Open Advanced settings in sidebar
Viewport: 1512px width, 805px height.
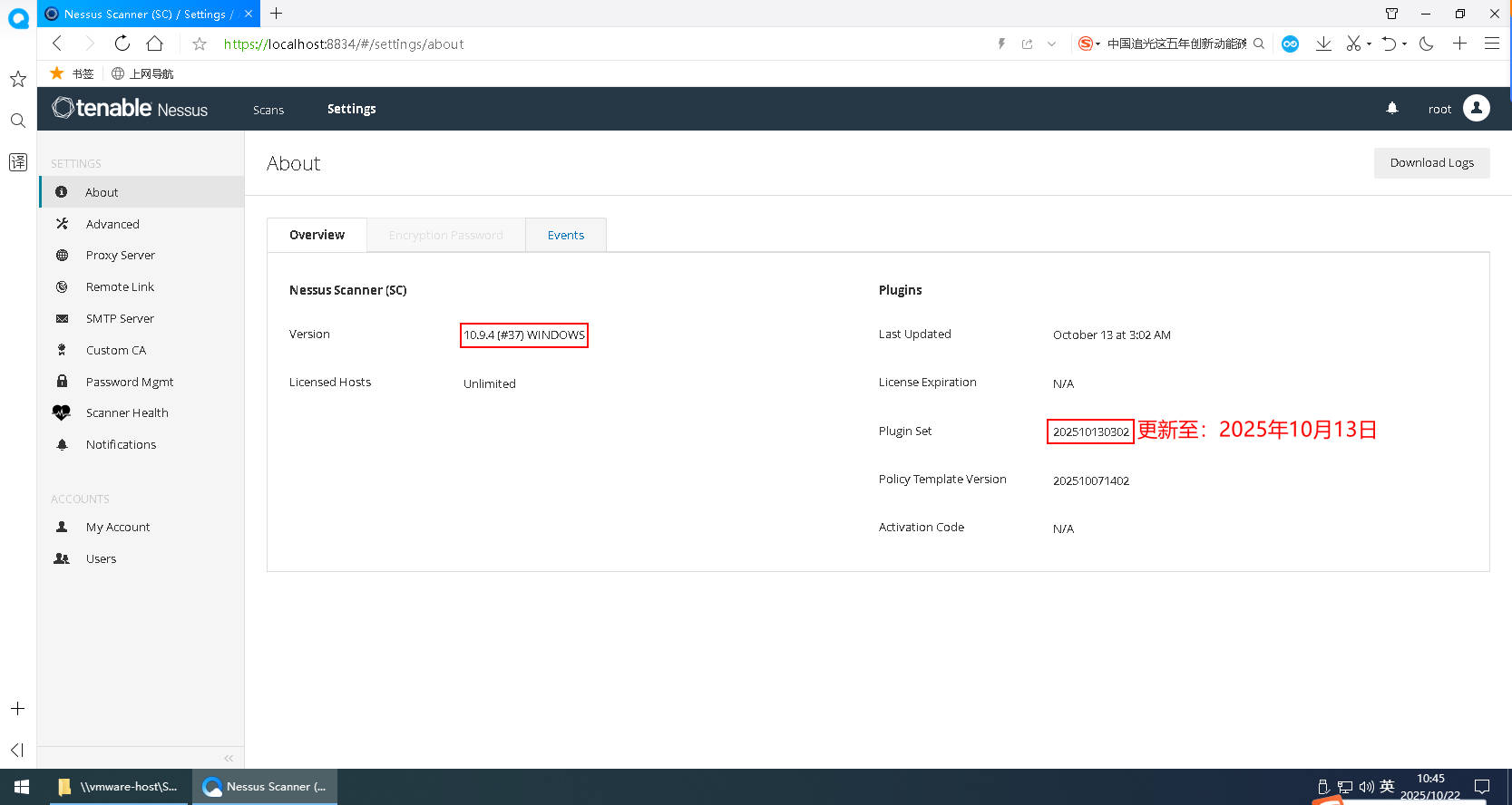[112, 224]
